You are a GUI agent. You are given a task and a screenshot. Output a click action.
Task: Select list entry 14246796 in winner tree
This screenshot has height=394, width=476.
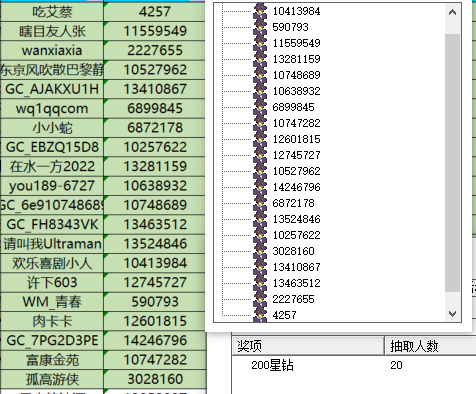click(296, 187)
